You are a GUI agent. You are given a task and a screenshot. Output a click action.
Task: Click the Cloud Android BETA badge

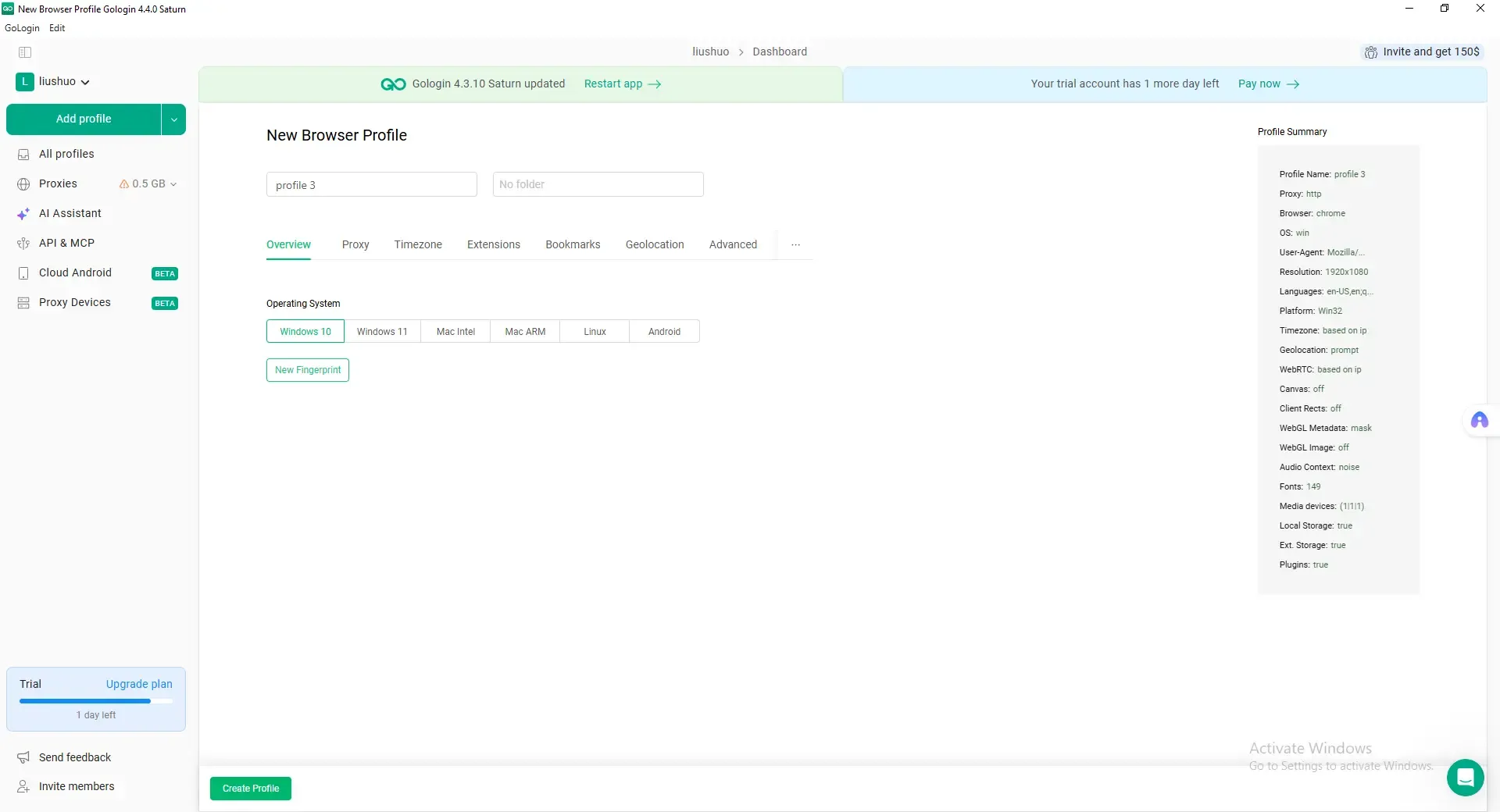point(165,273)
